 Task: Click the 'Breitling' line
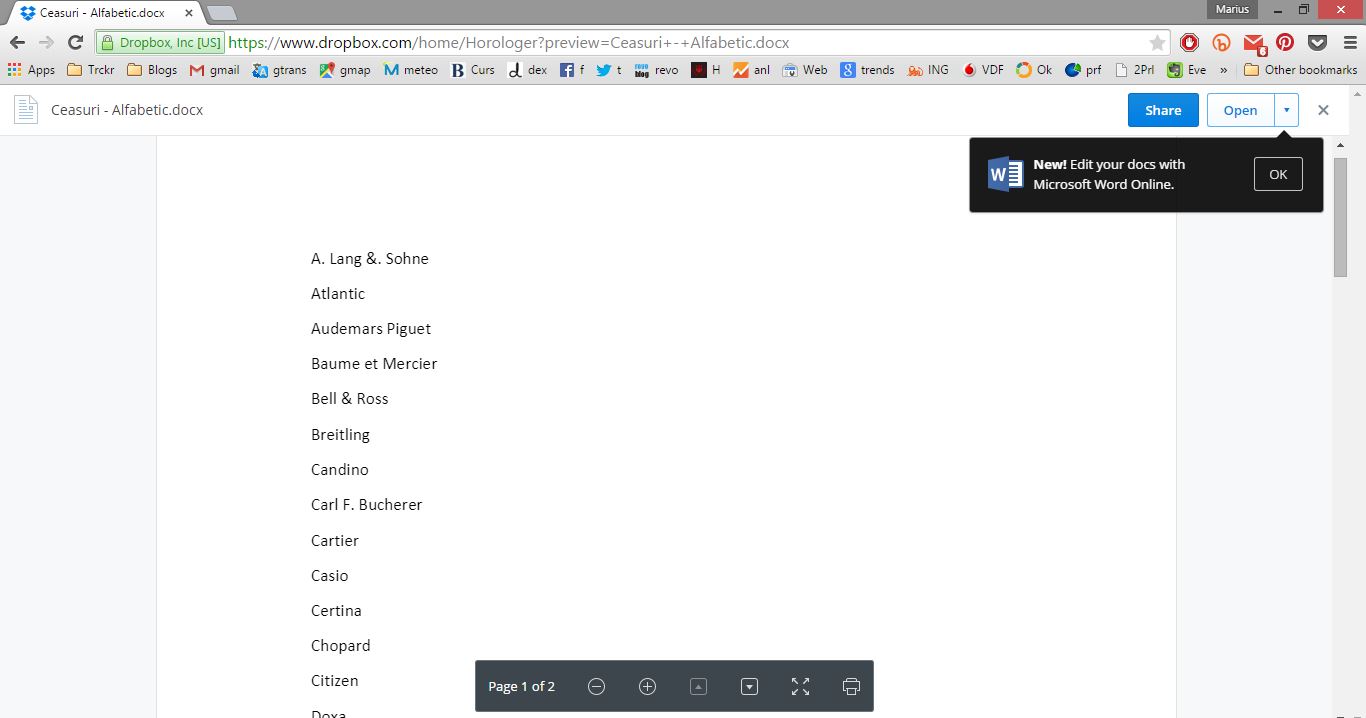[x=340, y=435]
